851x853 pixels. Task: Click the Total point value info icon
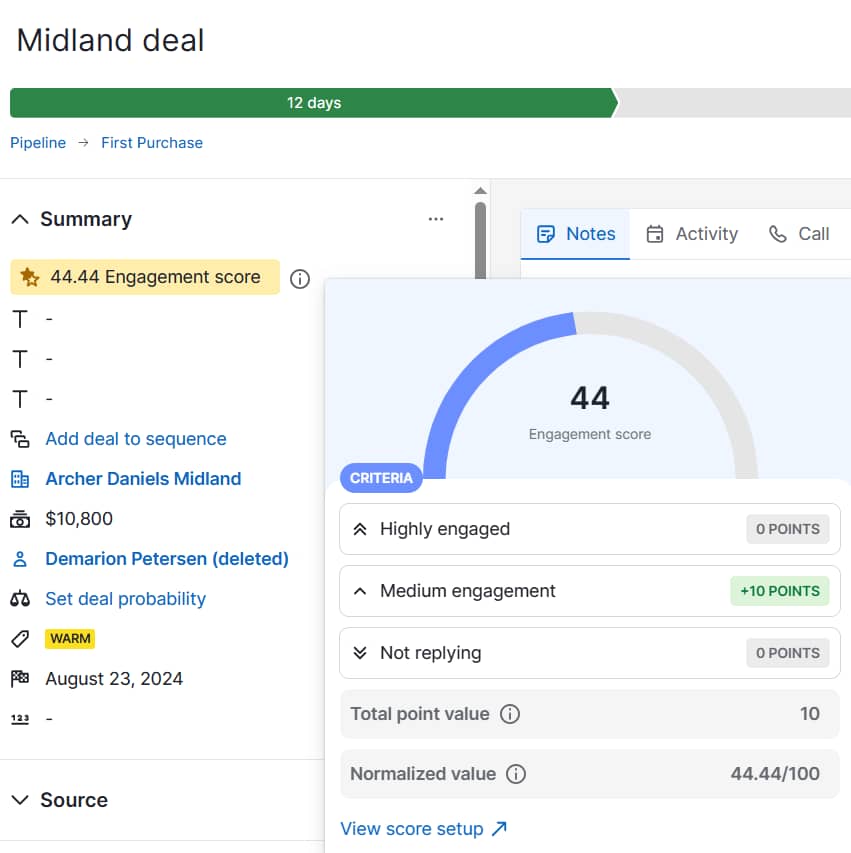tap(510, 713)
